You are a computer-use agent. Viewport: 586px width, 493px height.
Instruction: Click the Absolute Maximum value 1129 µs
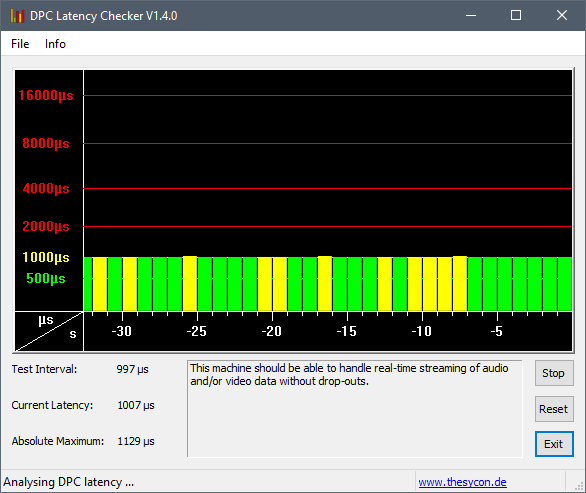(136, 441)
